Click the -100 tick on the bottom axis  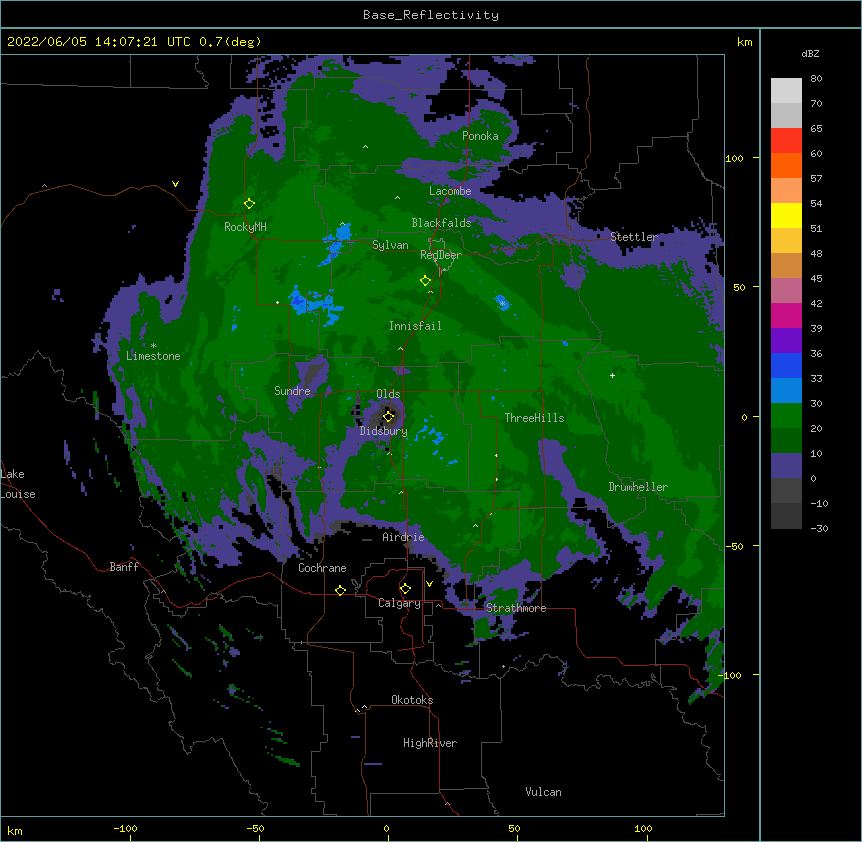click(x=125, y=828)
